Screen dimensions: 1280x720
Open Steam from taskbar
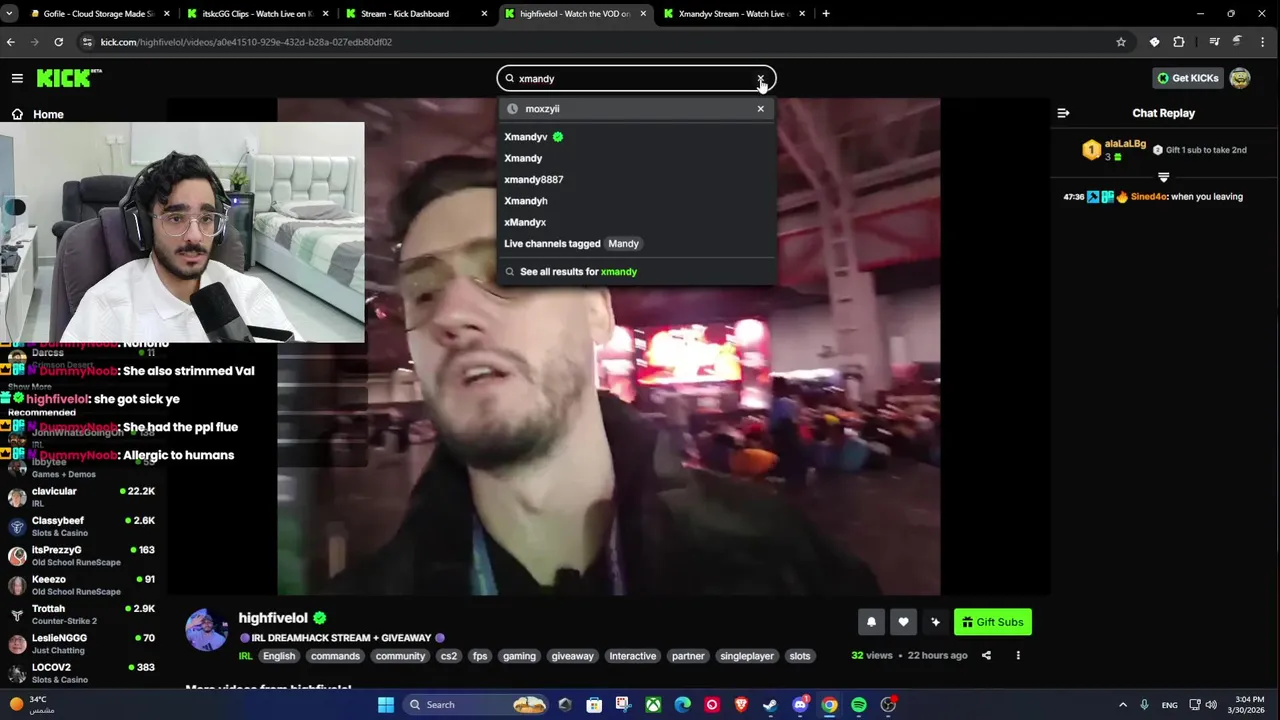pos(770,705)
